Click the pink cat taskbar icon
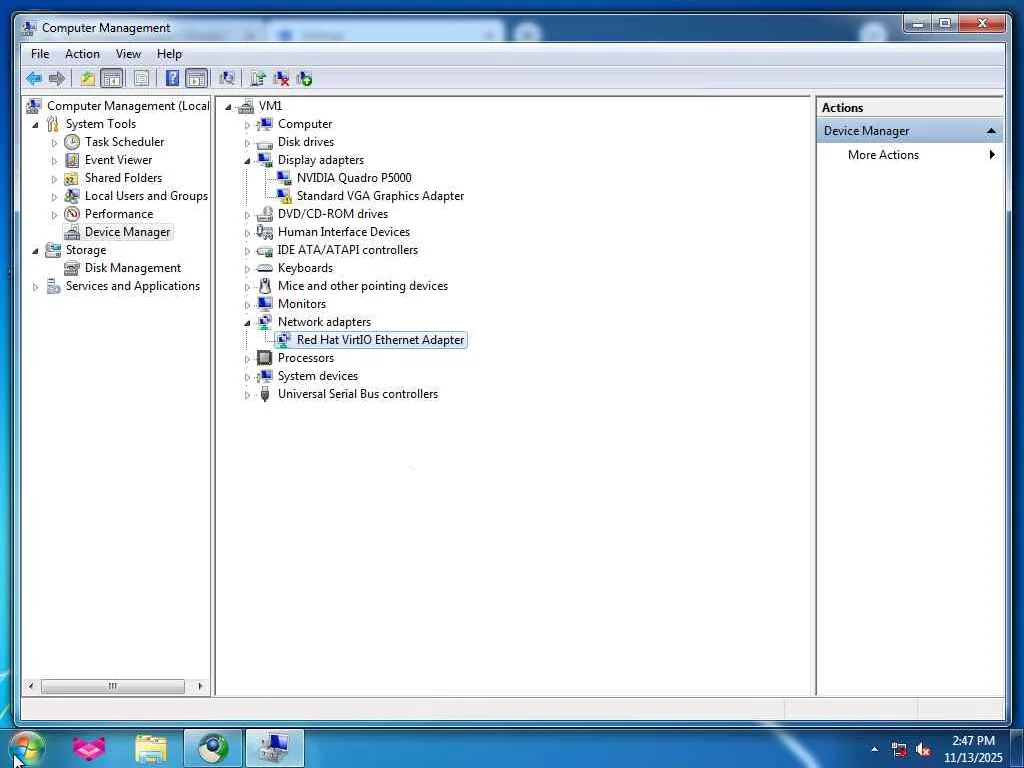The image size is (1024, 768). pyautogui.click(x=89, y=748)
